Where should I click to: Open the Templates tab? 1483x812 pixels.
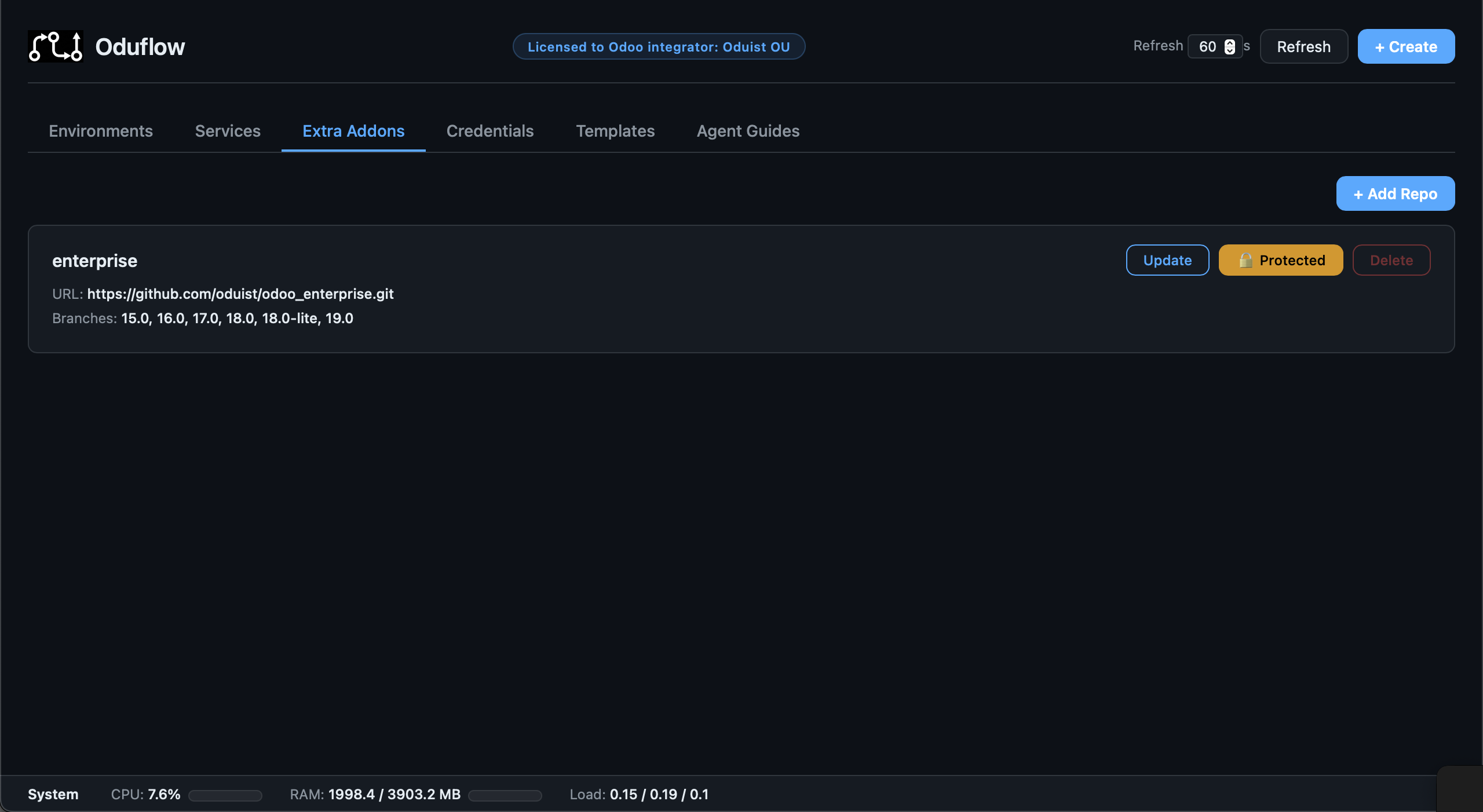[x=615, y=131]
